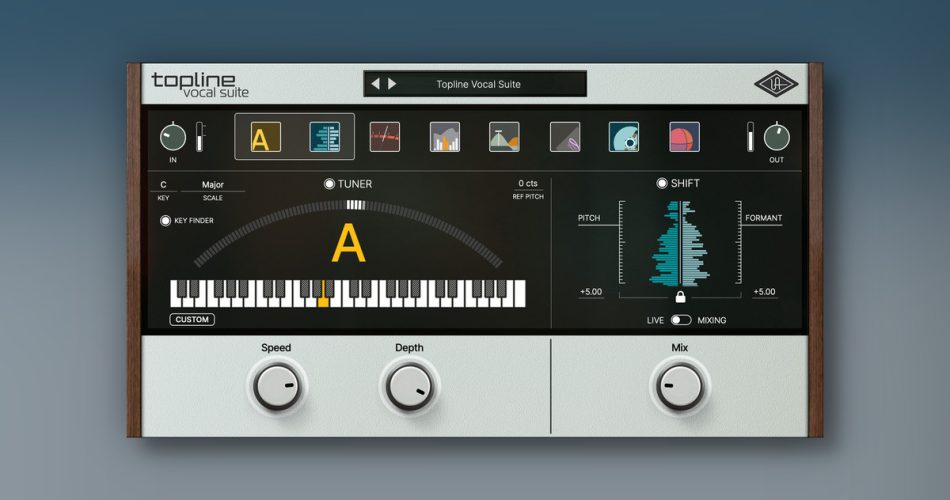The image size is (950, 500).
Task: Toggle the TUNER power button
Action: (329, 184)
